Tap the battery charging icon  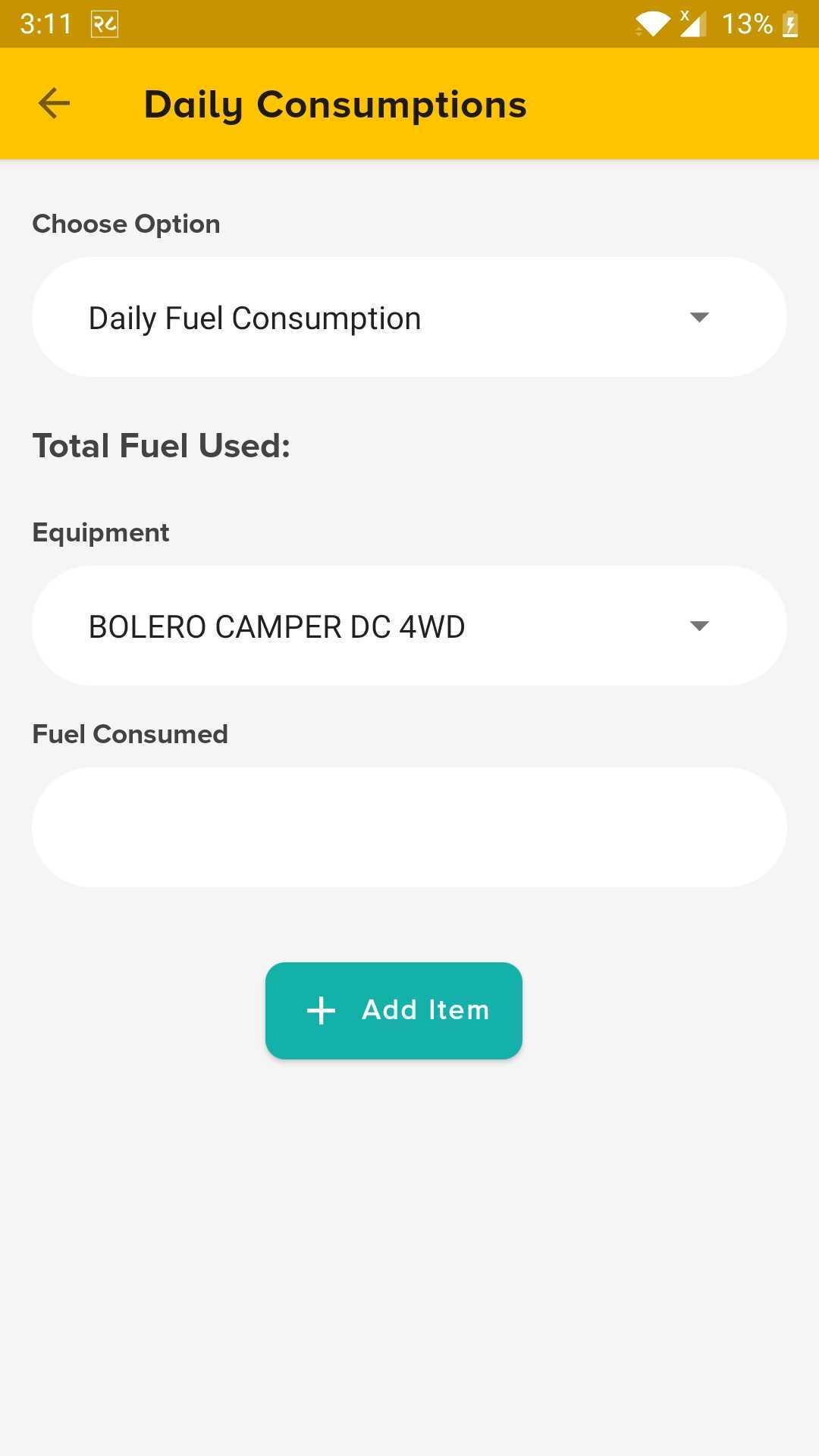point(790,24)
